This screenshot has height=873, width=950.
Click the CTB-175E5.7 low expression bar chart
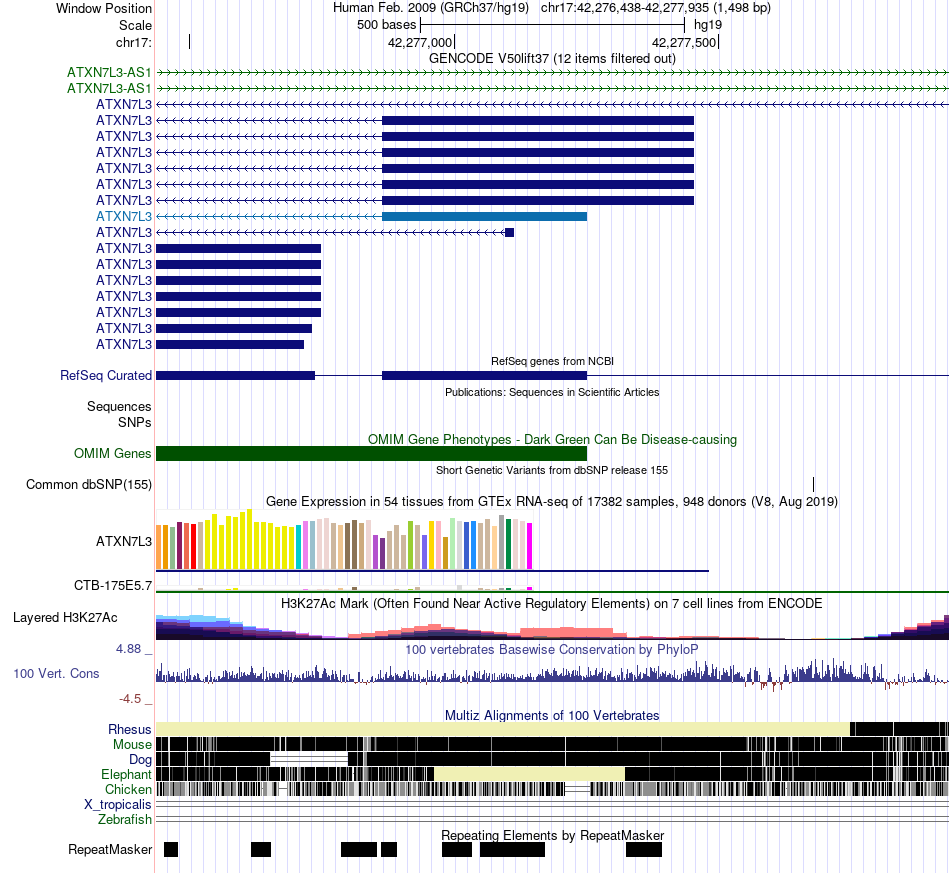point(344,588)
